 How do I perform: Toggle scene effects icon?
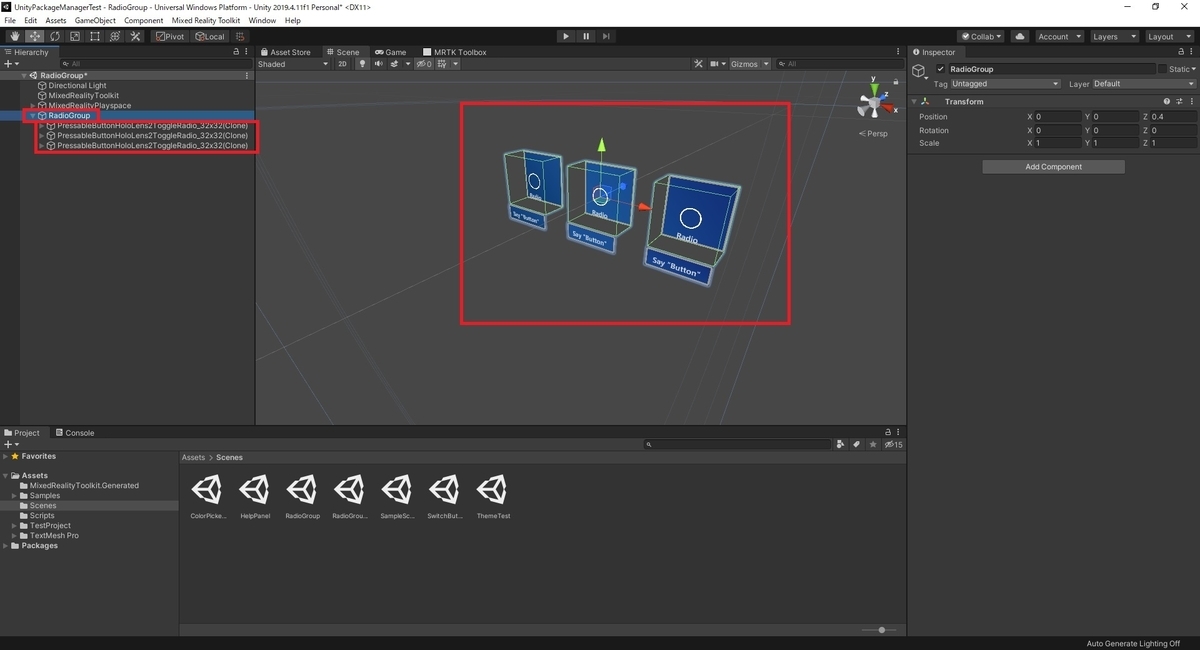point(395,64)
